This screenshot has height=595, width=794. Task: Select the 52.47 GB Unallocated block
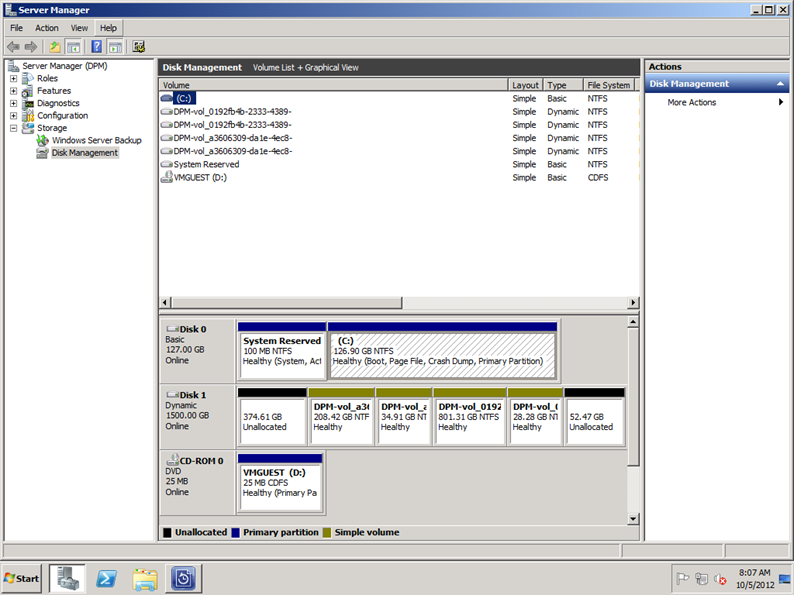594,417
